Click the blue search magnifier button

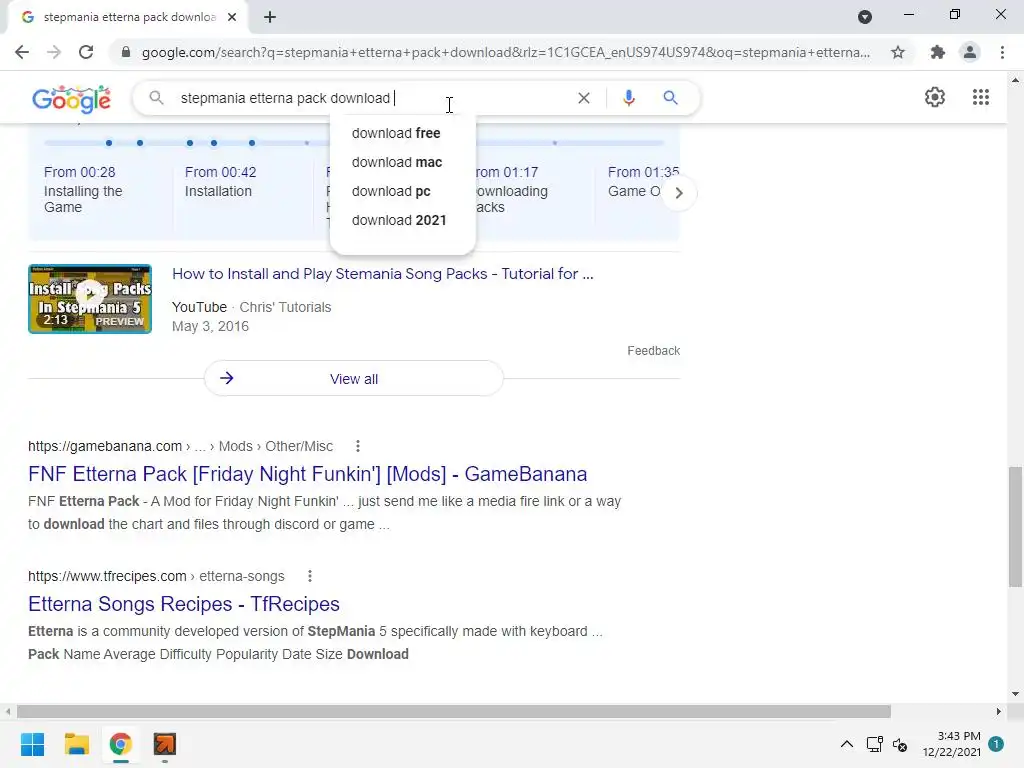pos(670,98)
